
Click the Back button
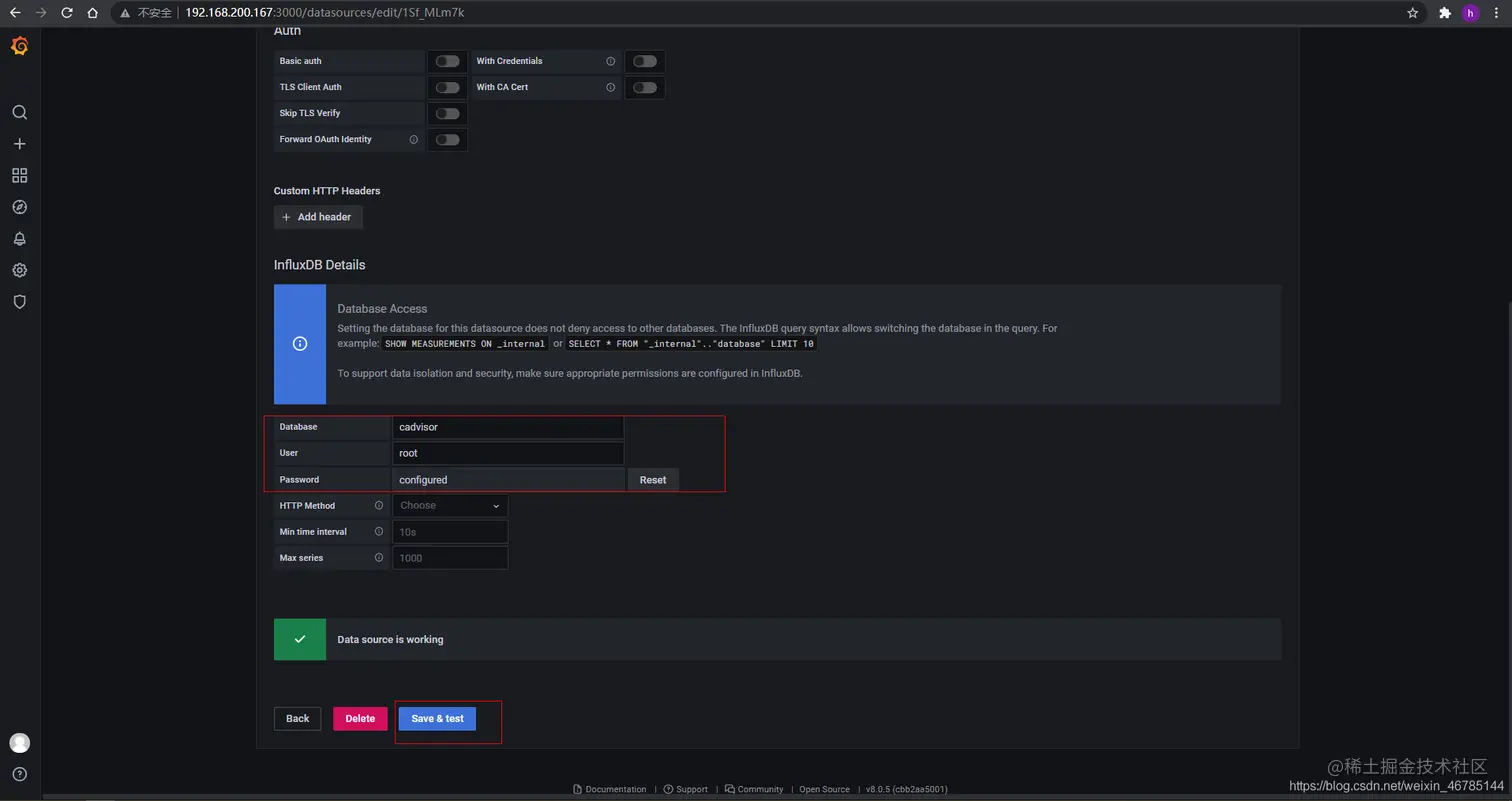(x=298, y=719)
